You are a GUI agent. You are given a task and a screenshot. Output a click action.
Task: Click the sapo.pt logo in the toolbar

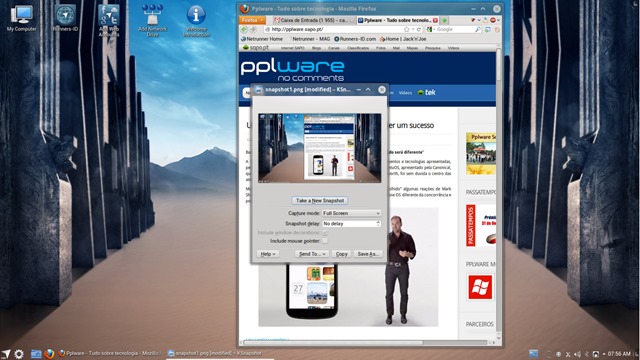(256, 48)
